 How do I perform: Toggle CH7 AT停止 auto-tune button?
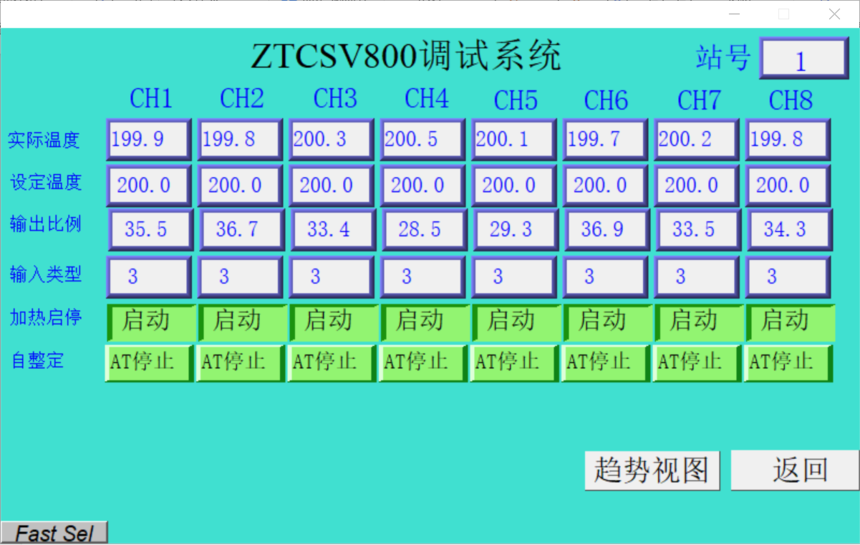[697, 362]
